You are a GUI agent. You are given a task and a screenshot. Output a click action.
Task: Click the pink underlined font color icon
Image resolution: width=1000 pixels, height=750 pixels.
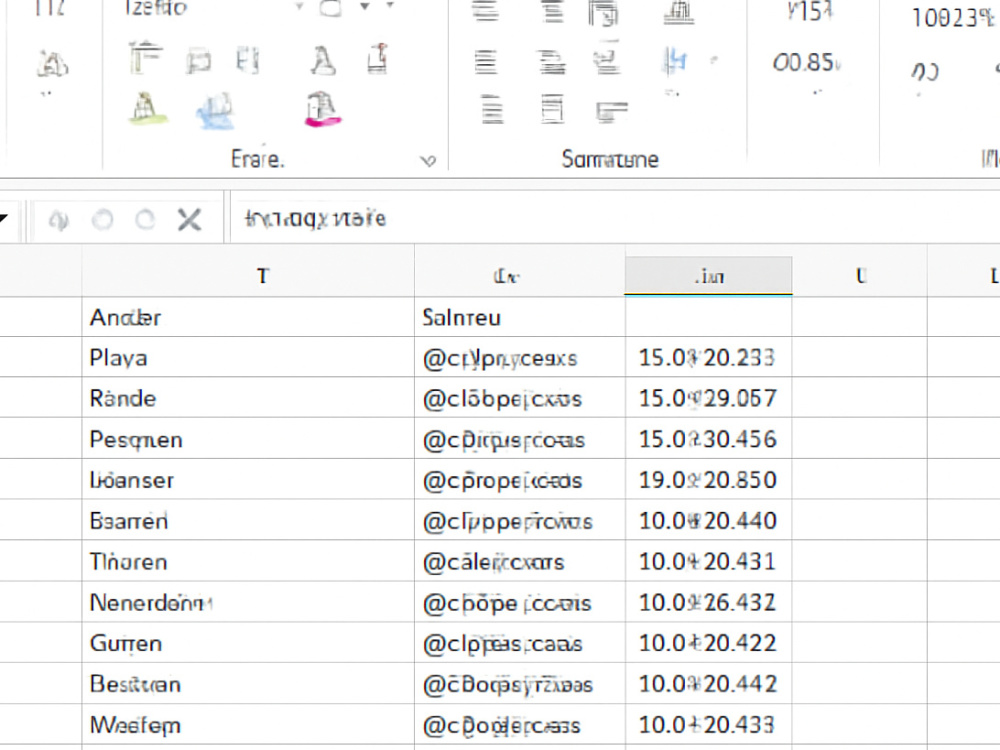click(322, 109)
